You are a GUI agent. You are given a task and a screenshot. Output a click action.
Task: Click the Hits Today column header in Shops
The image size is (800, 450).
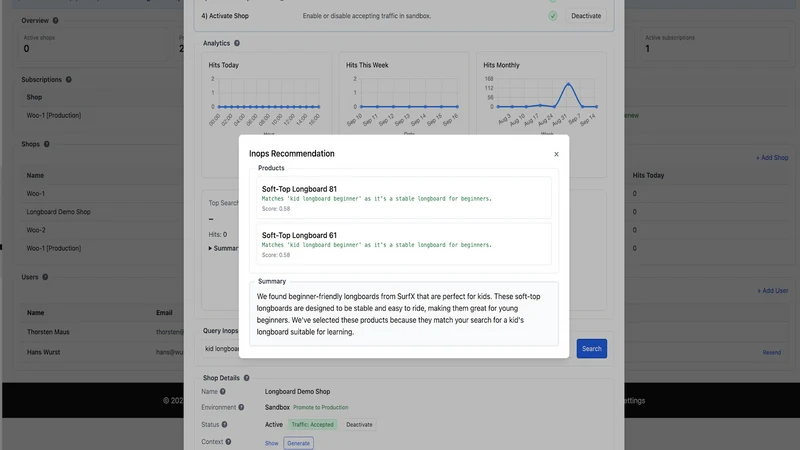click(x=648, y=176)
